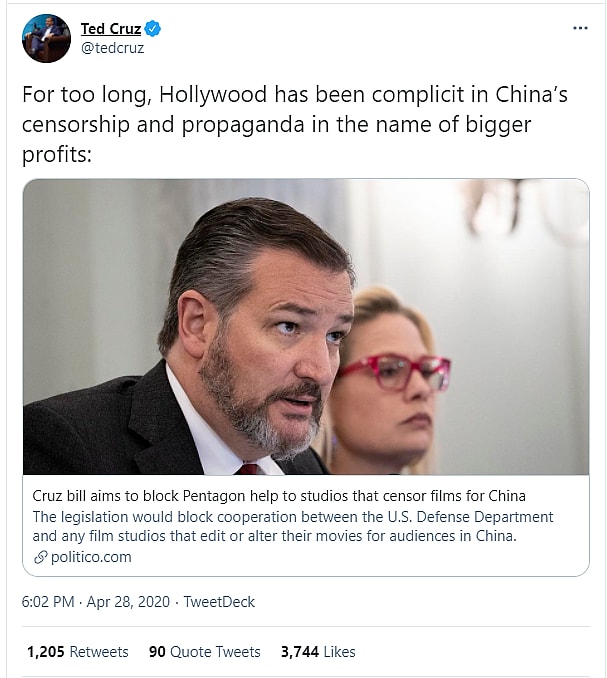Click the chain link icon beside politico.com

(40, 557)
